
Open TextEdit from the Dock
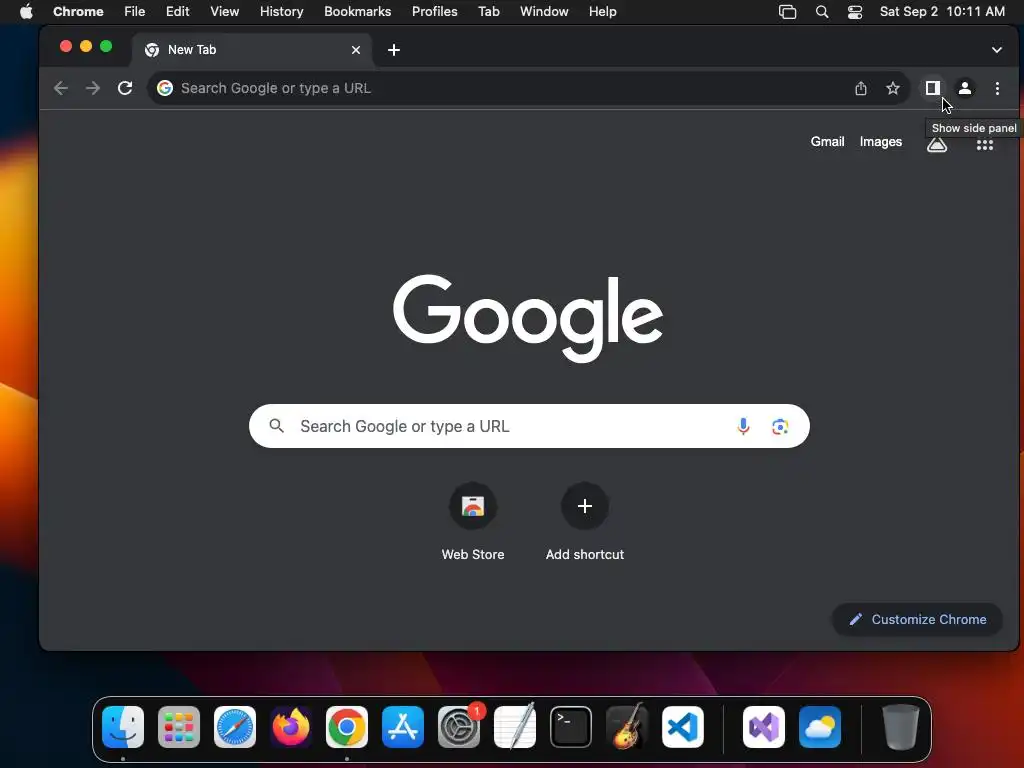515,727
